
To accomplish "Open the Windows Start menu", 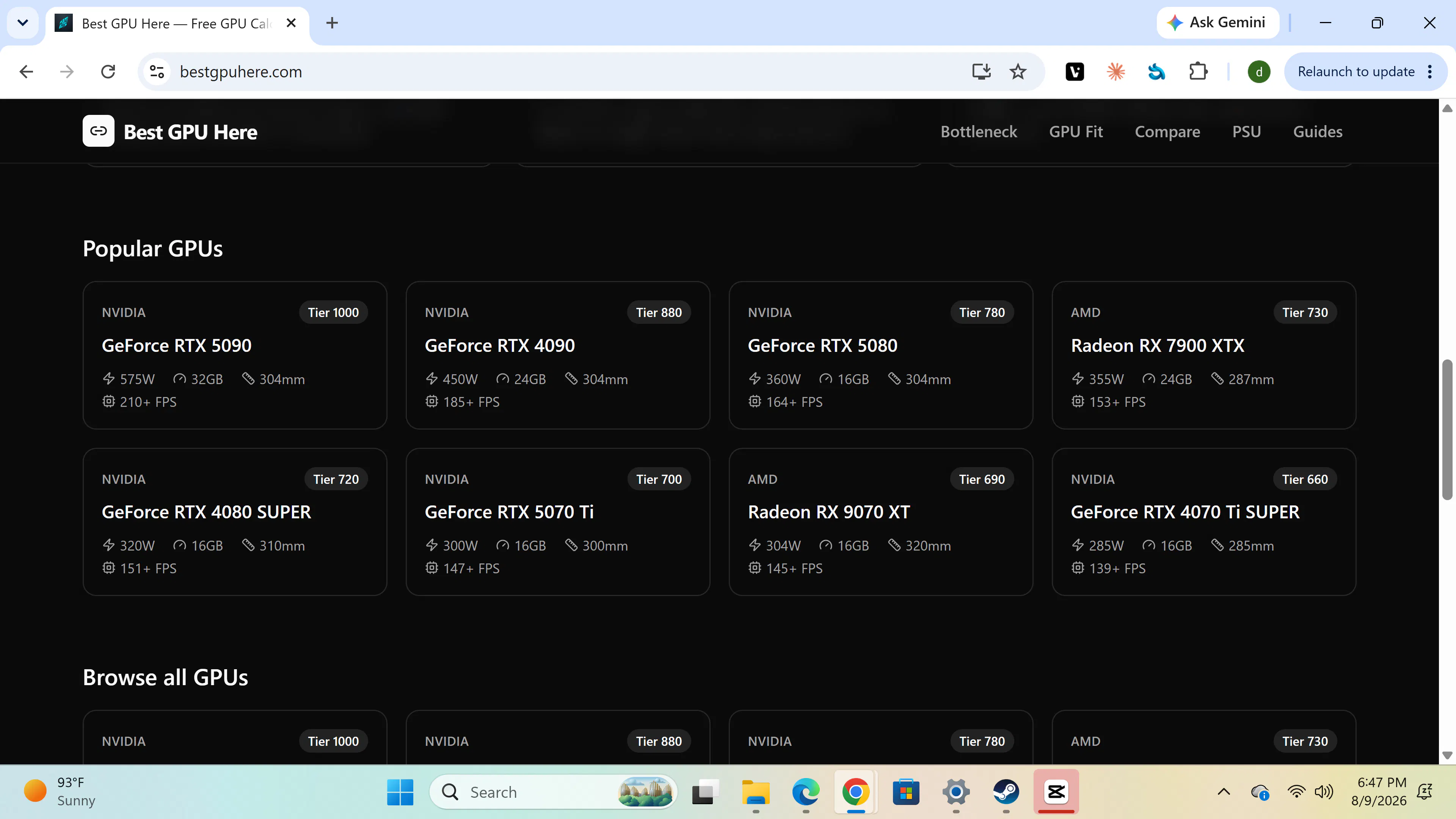I will [400, 792].
